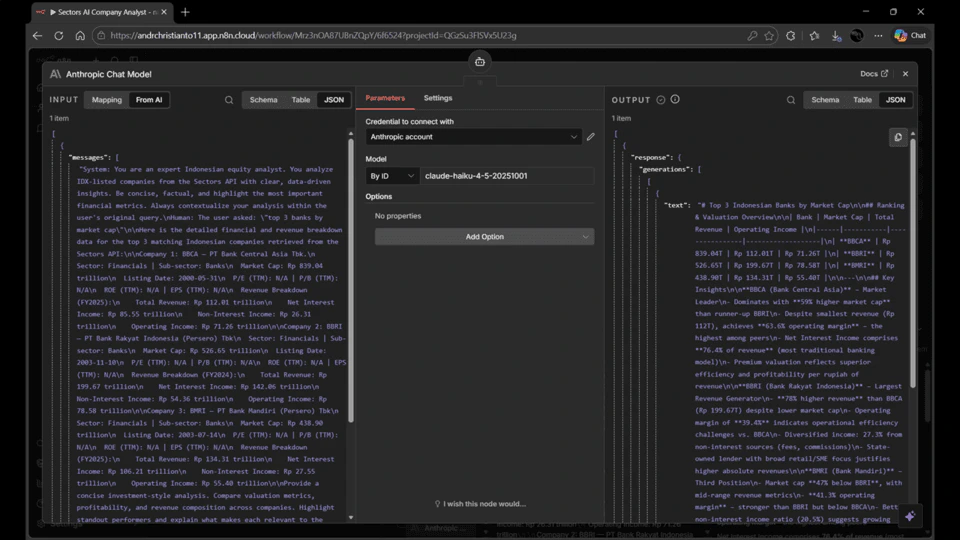The height and width of the screenshot is (540, 960).
Task: Show output Schema view
Action: 825,100
